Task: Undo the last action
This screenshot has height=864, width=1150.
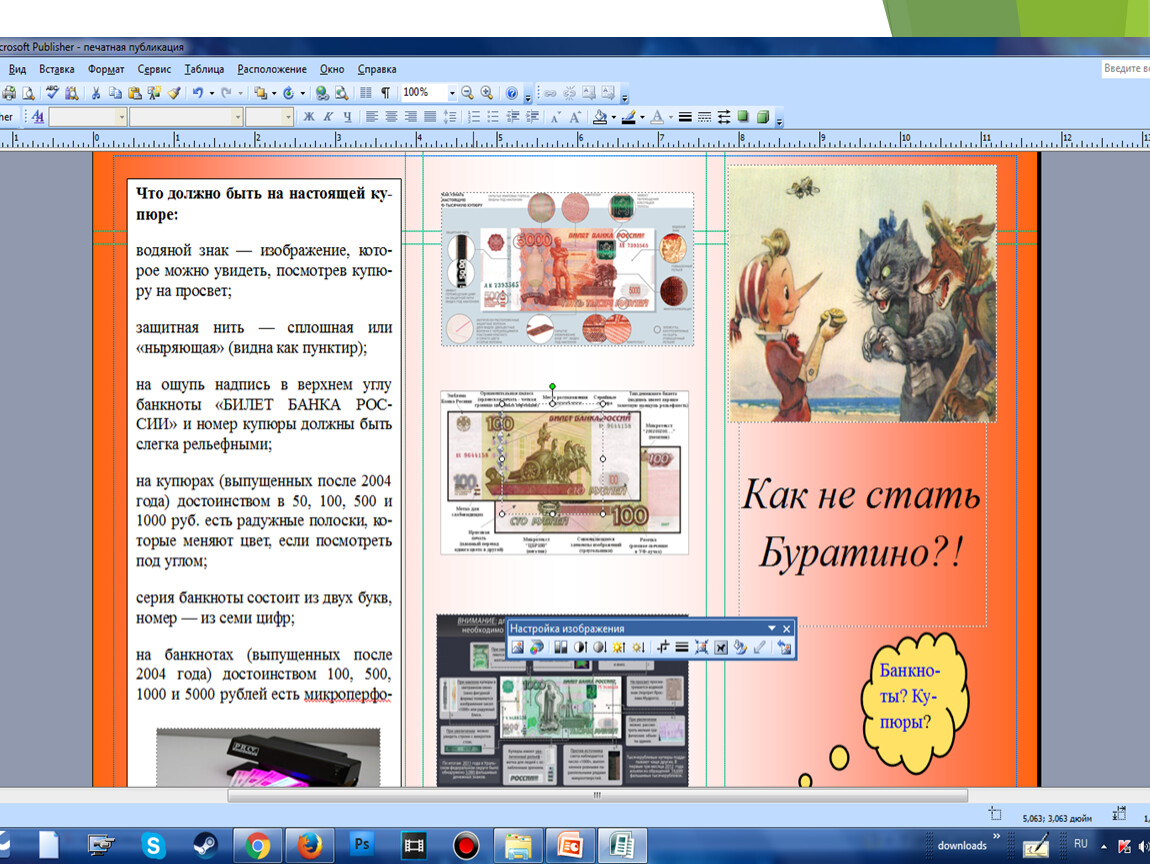Action: point(197,93)
